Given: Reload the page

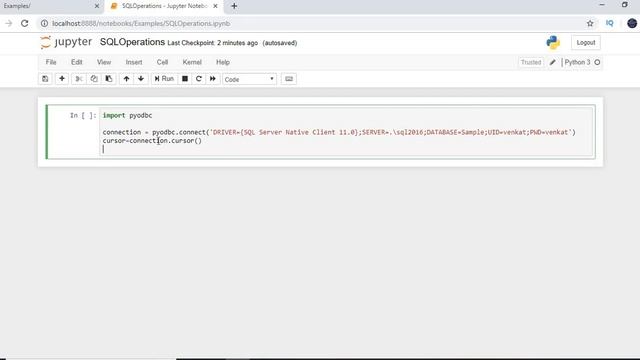Looking at the screenshot, I should pyautogui.click(x=24, y=23).
